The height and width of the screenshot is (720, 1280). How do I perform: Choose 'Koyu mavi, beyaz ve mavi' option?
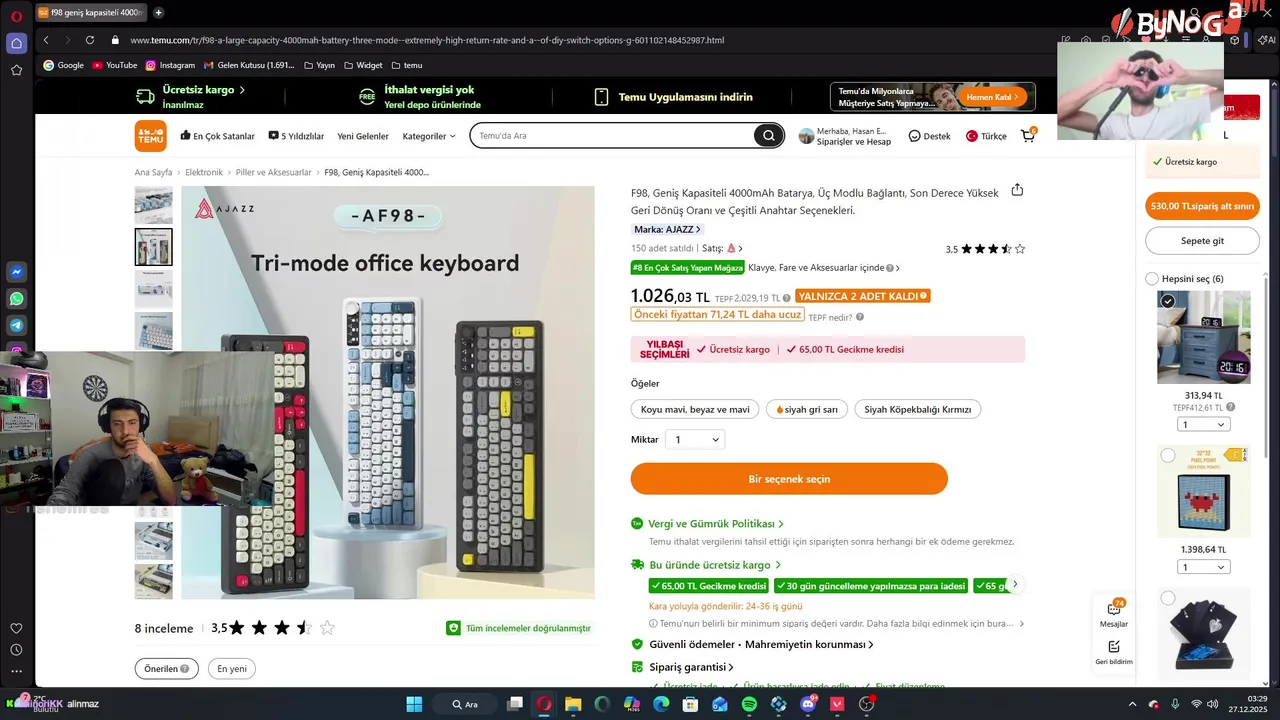point(695,409)
